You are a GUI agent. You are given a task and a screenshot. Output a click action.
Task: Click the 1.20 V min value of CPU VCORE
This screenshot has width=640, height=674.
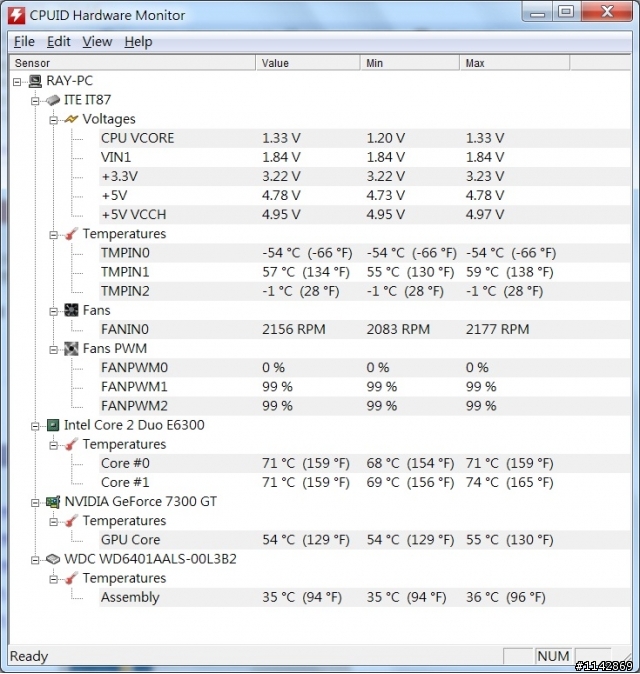386,138
